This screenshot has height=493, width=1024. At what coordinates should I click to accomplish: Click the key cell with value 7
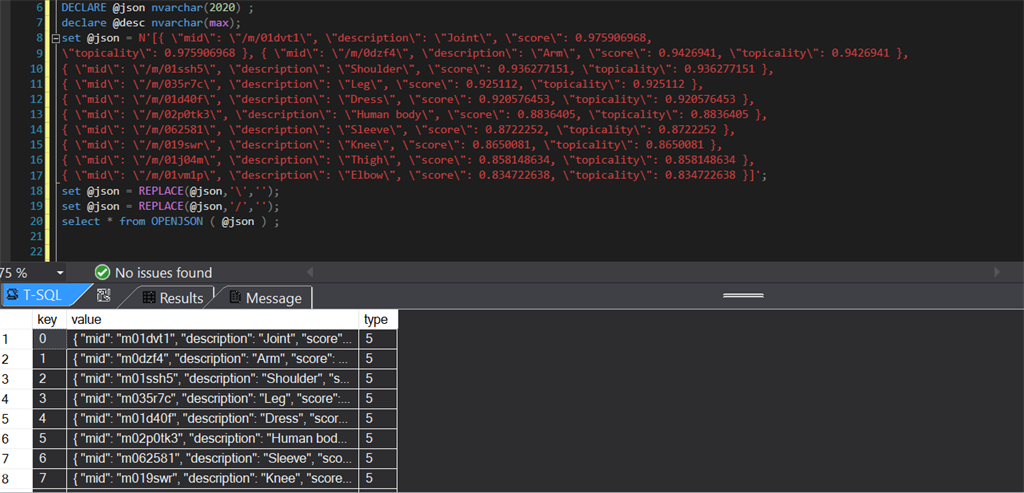pos(50,478)
